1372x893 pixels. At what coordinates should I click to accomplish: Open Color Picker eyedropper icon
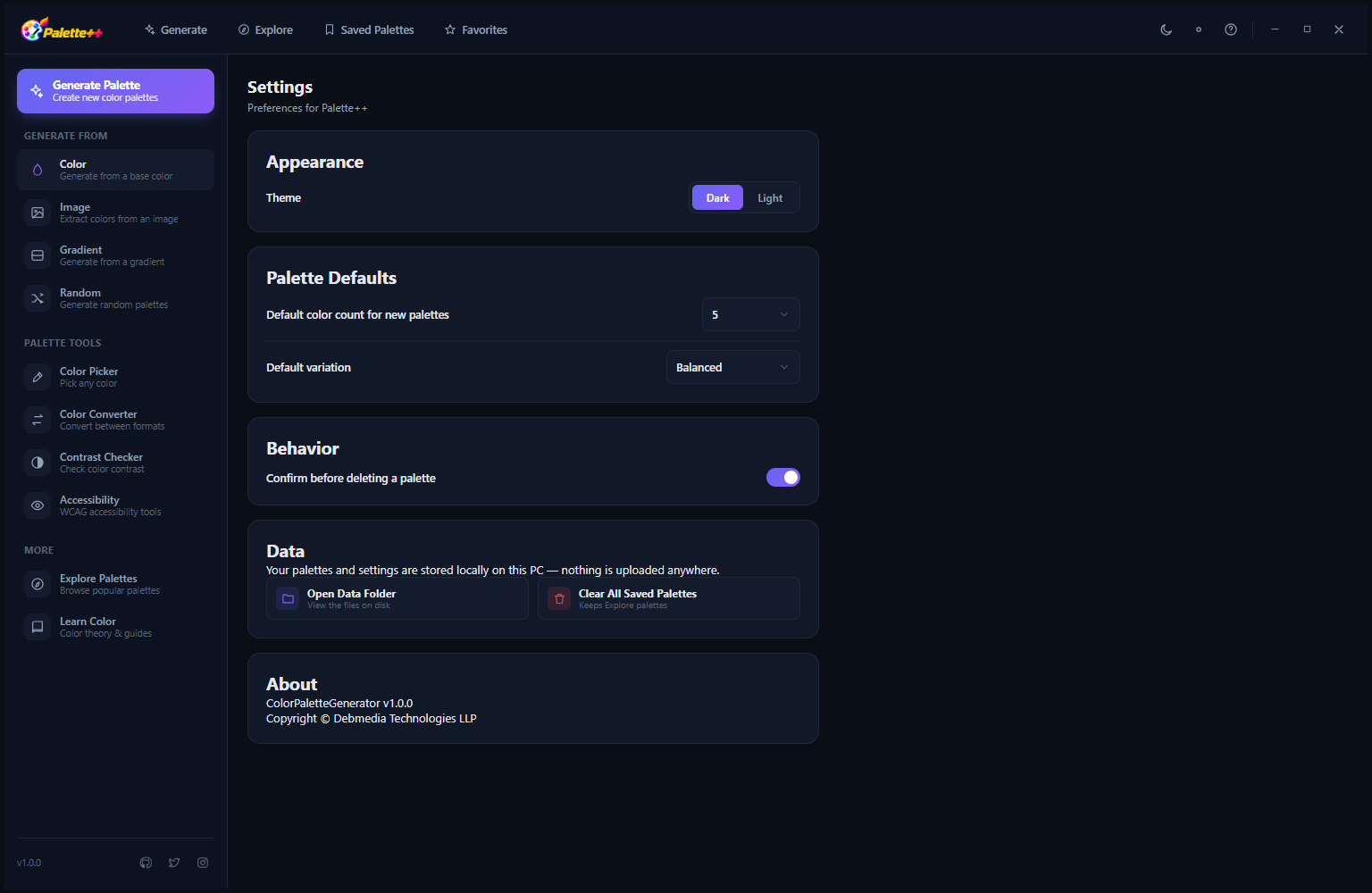tap(38, 377)
